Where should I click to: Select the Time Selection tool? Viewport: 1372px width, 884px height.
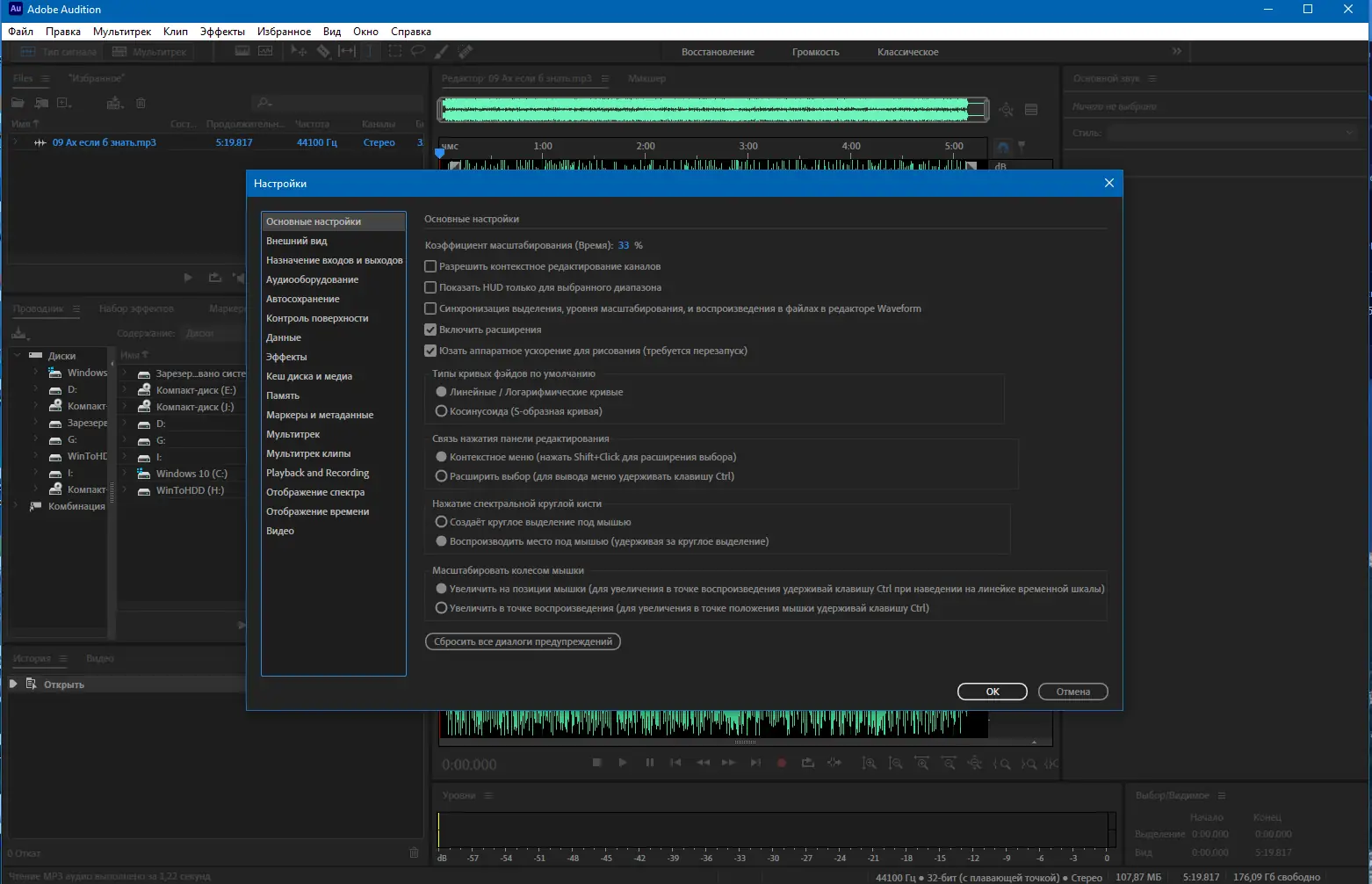(x=371, y=51)
